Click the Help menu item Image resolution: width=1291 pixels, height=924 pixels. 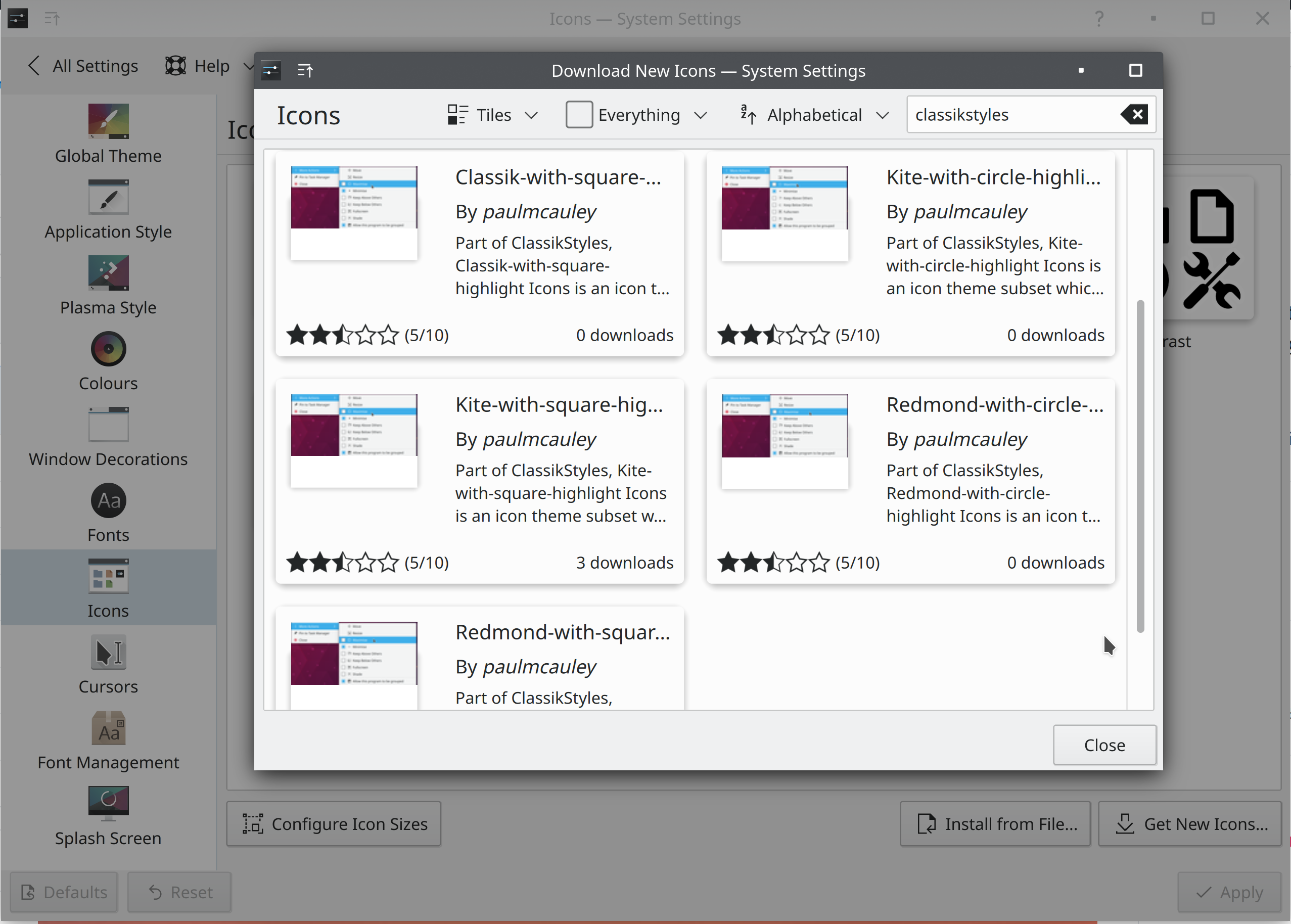pos(210,64)
